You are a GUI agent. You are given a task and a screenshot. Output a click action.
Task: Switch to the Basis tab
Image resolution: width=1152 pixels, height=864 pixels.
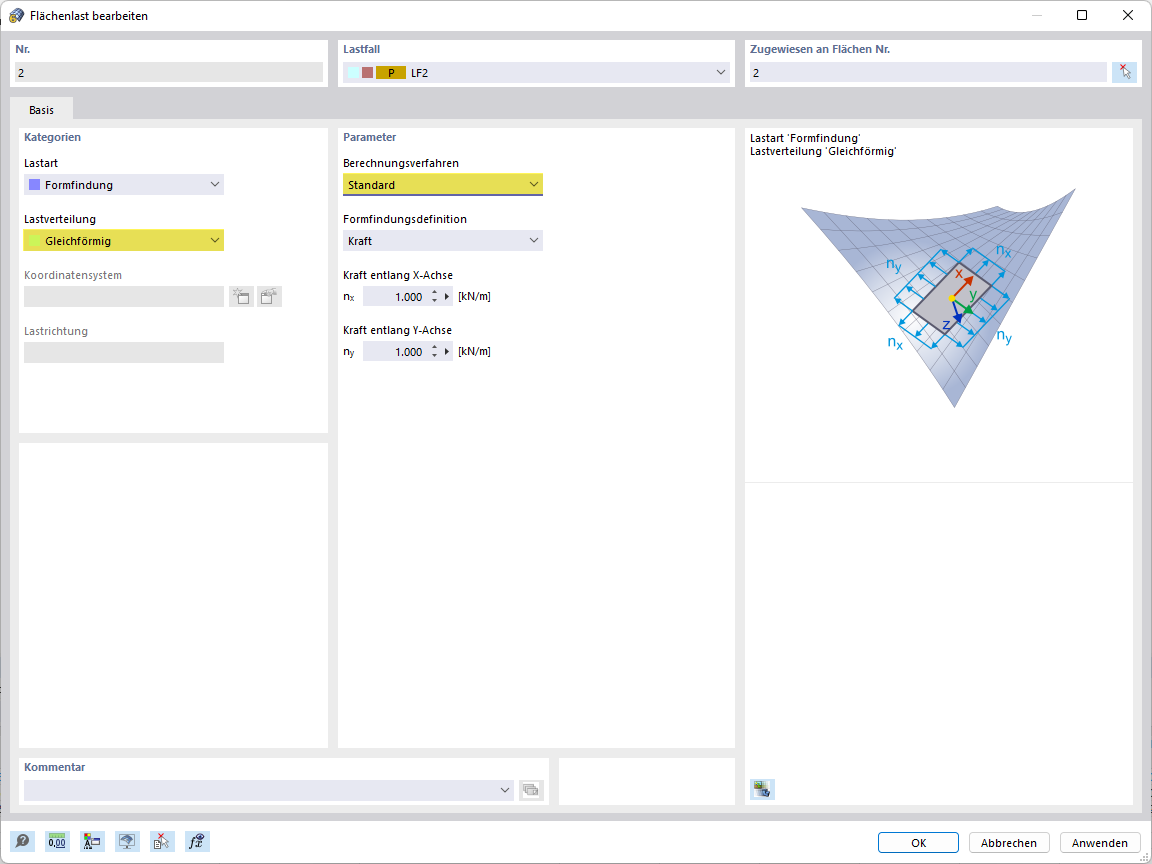(41, 109)
